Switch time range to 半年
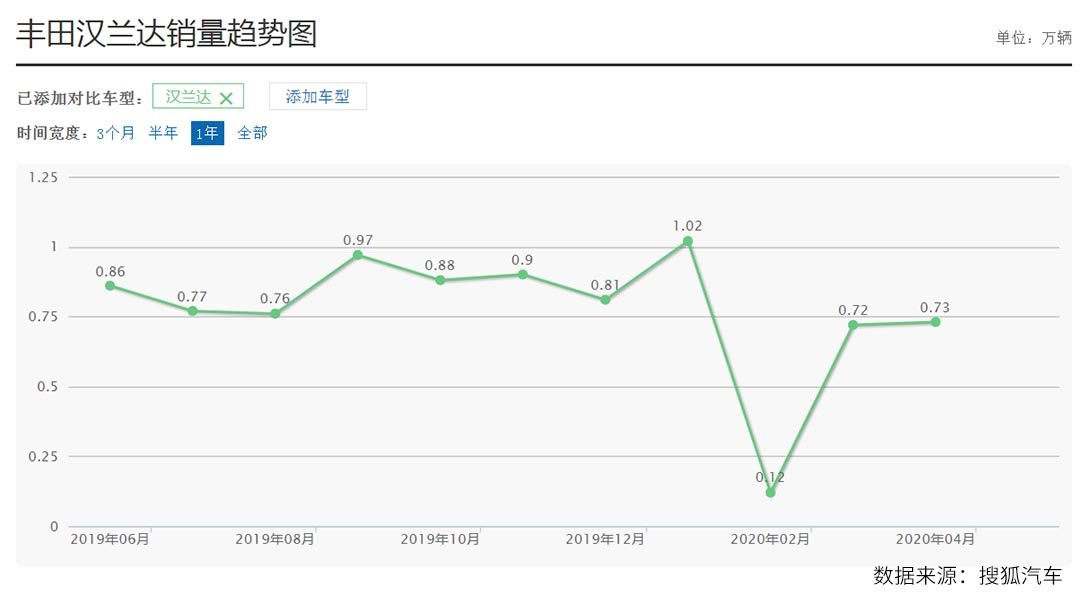 (x=163, y=133)
